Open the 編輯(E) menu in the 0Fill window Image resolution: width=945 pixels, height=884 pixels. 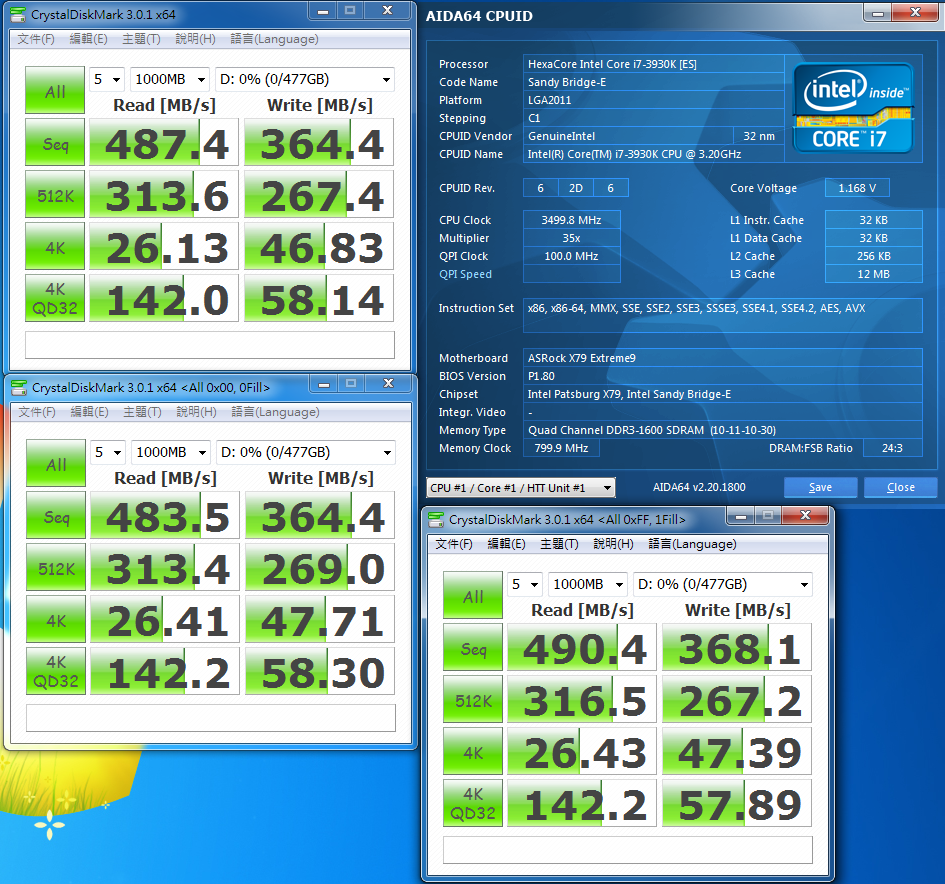[x=89, y=412]
